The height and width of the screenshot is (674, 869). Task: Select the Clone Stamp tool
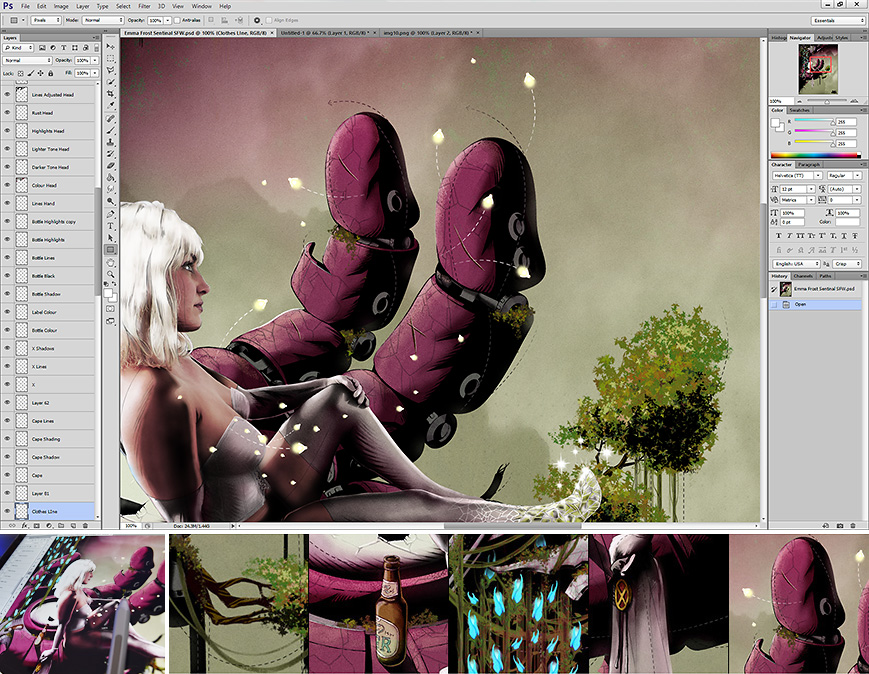point(110,142)
